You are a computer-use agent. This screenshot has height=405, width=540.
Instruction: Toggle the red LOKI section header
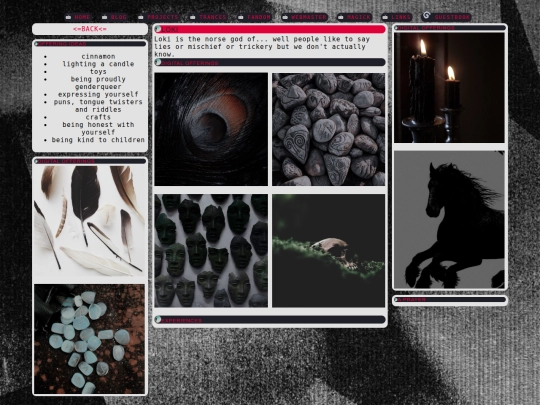coord(270,29)
